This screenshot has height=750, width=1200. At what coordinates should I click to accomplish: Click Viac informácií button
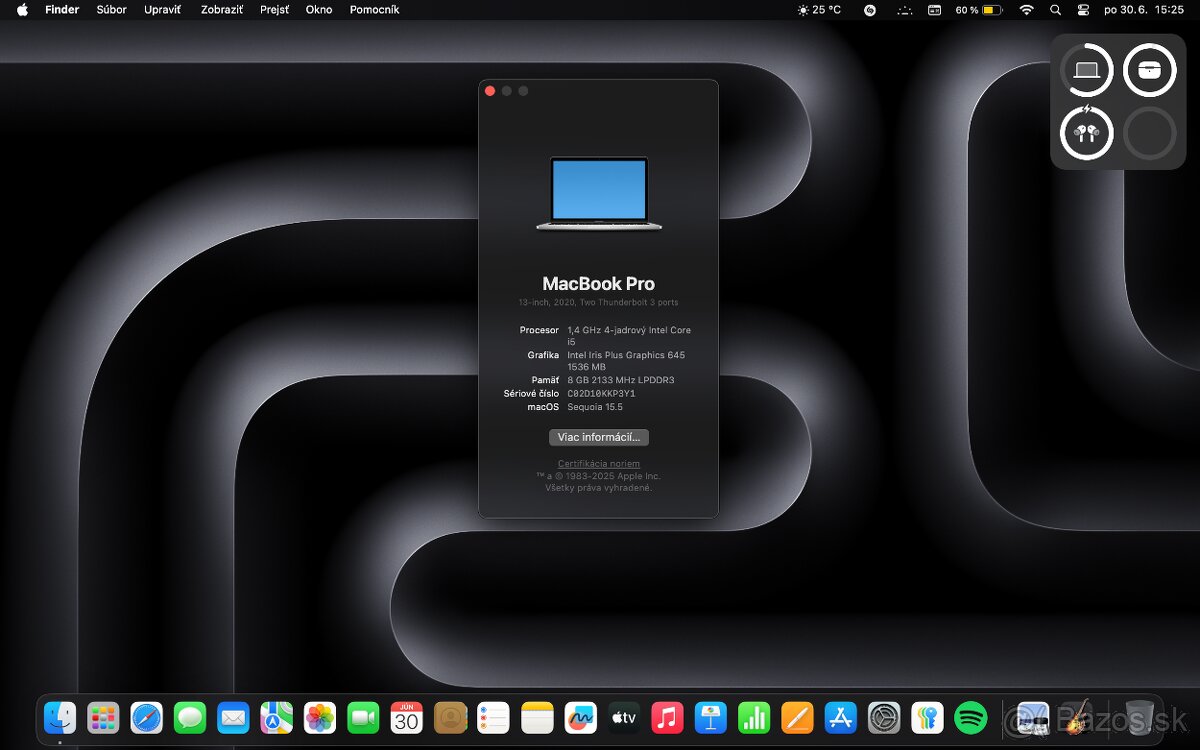click(599, 437)
